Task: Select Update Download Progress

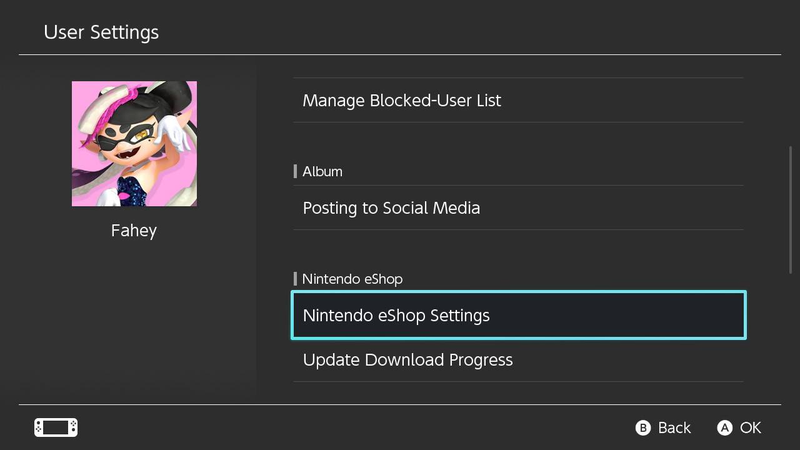Action: (x=518, y=360)
